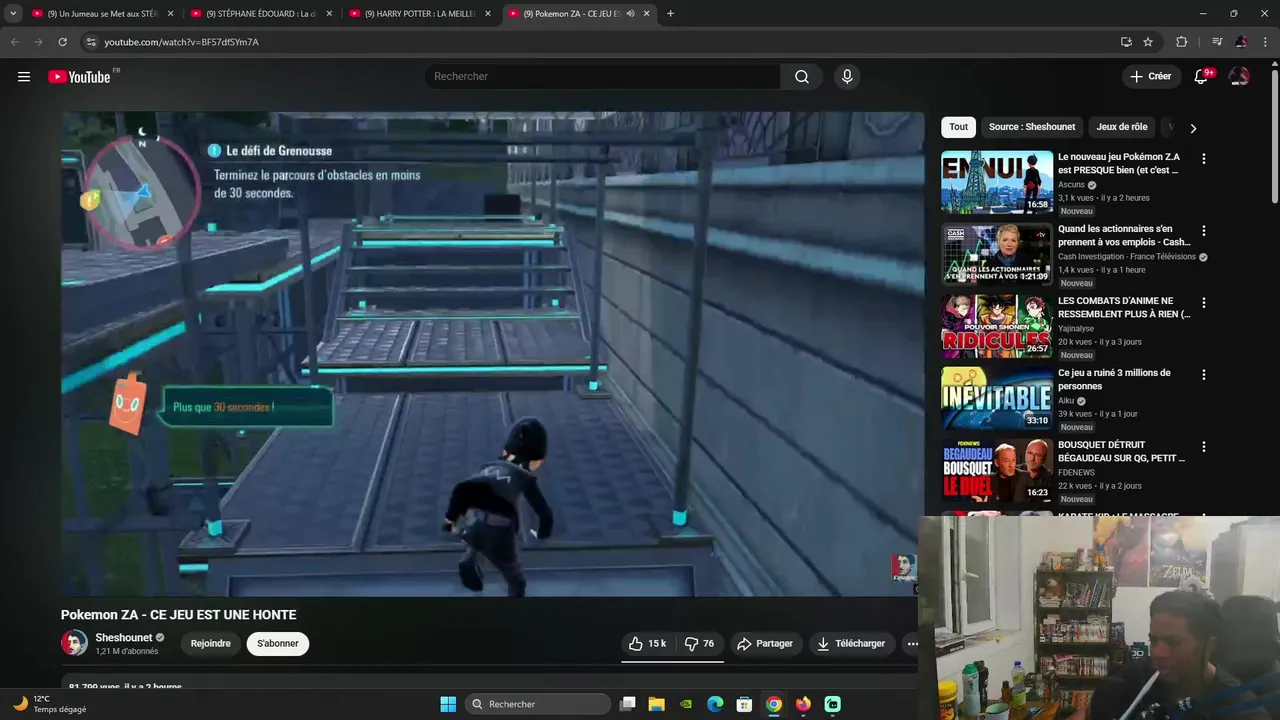Mute the Pokemon ZA tab audio icon
This screenshot has height=720, width=1280.
pyautogui.click(x=630, y=14)
